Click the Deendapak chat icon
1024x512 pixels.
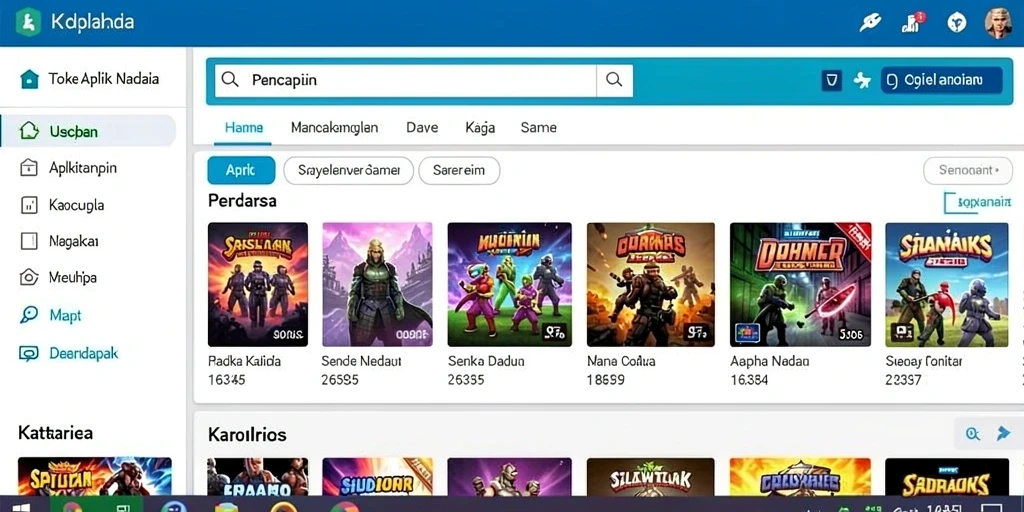(29, 353)
